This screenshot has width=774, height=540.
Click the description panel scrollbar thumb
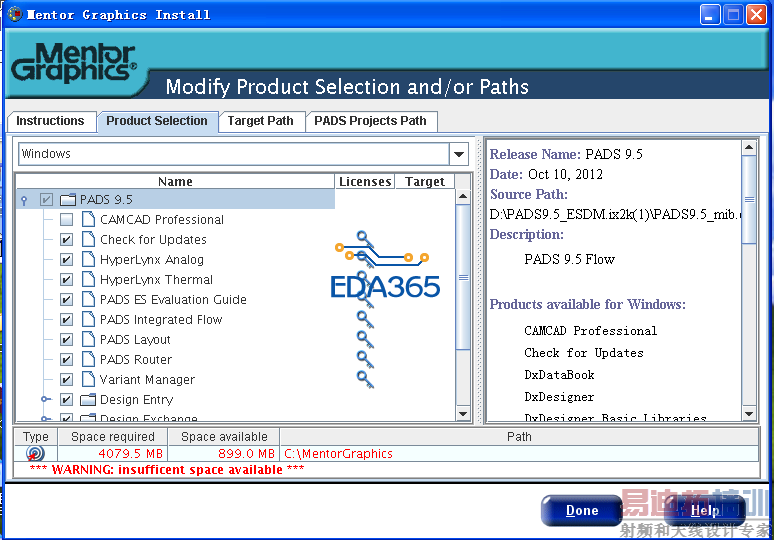point(749,199)
